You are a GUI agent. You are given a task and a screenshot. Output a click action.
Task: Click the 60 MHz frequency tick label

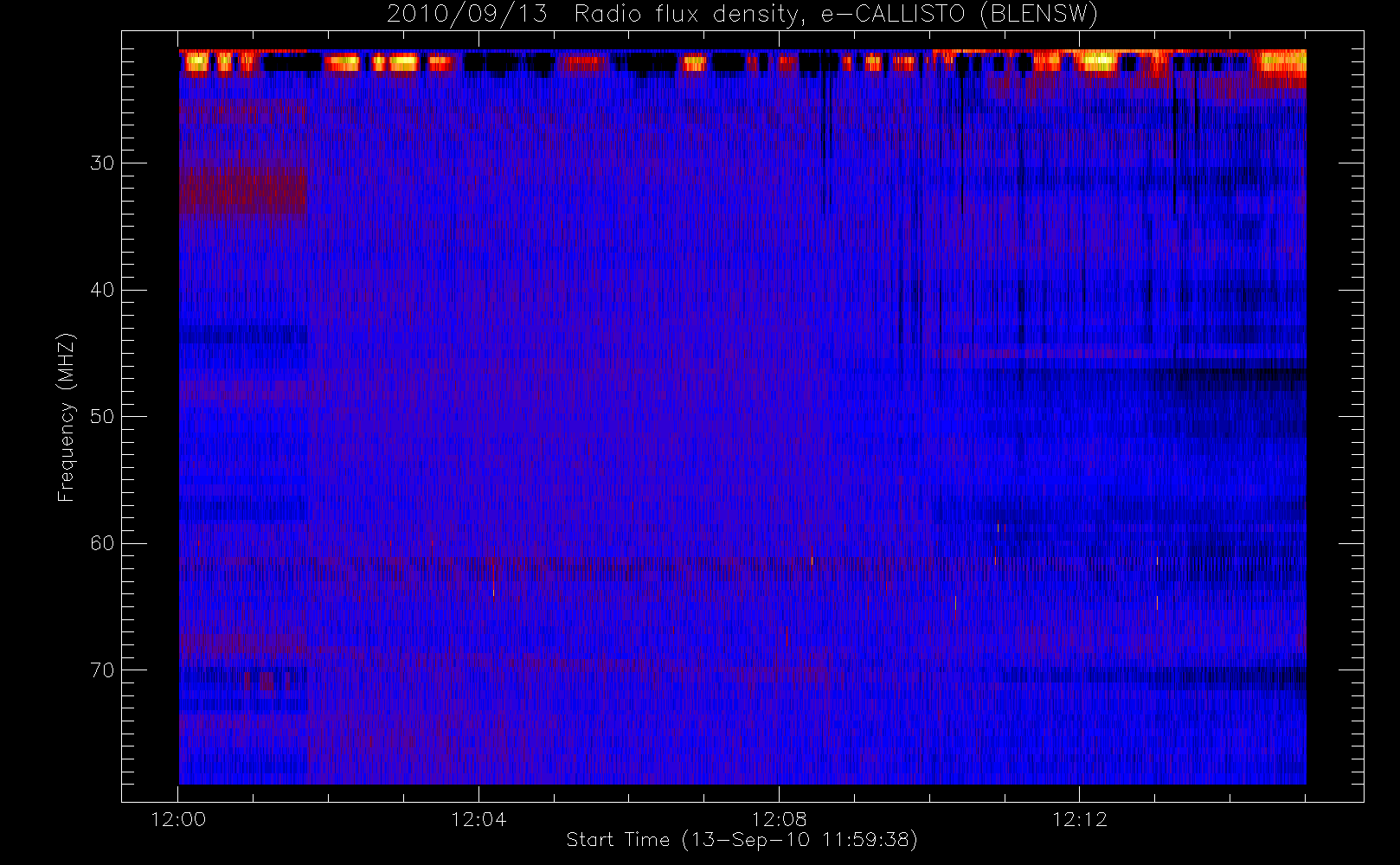102,543
